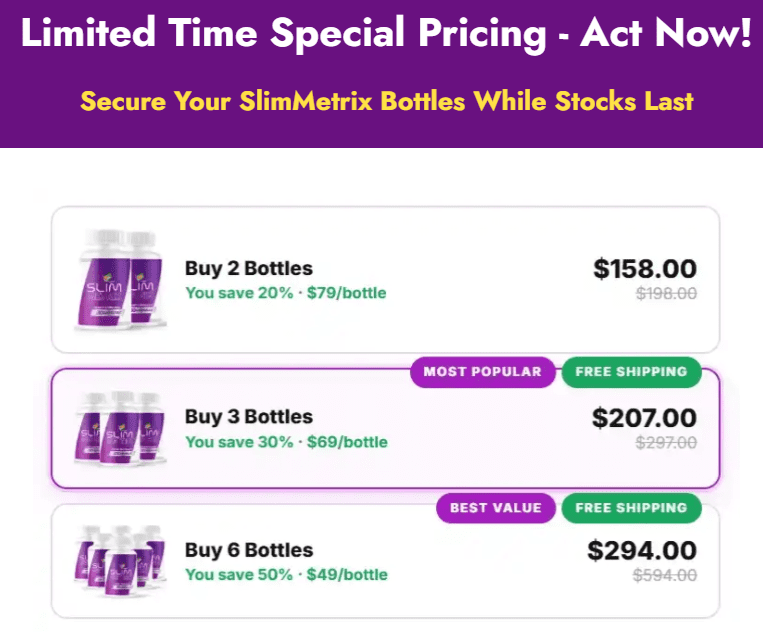763x635 pixels.
Task: Click the two-bottle product image
Action: coord(120,280)
